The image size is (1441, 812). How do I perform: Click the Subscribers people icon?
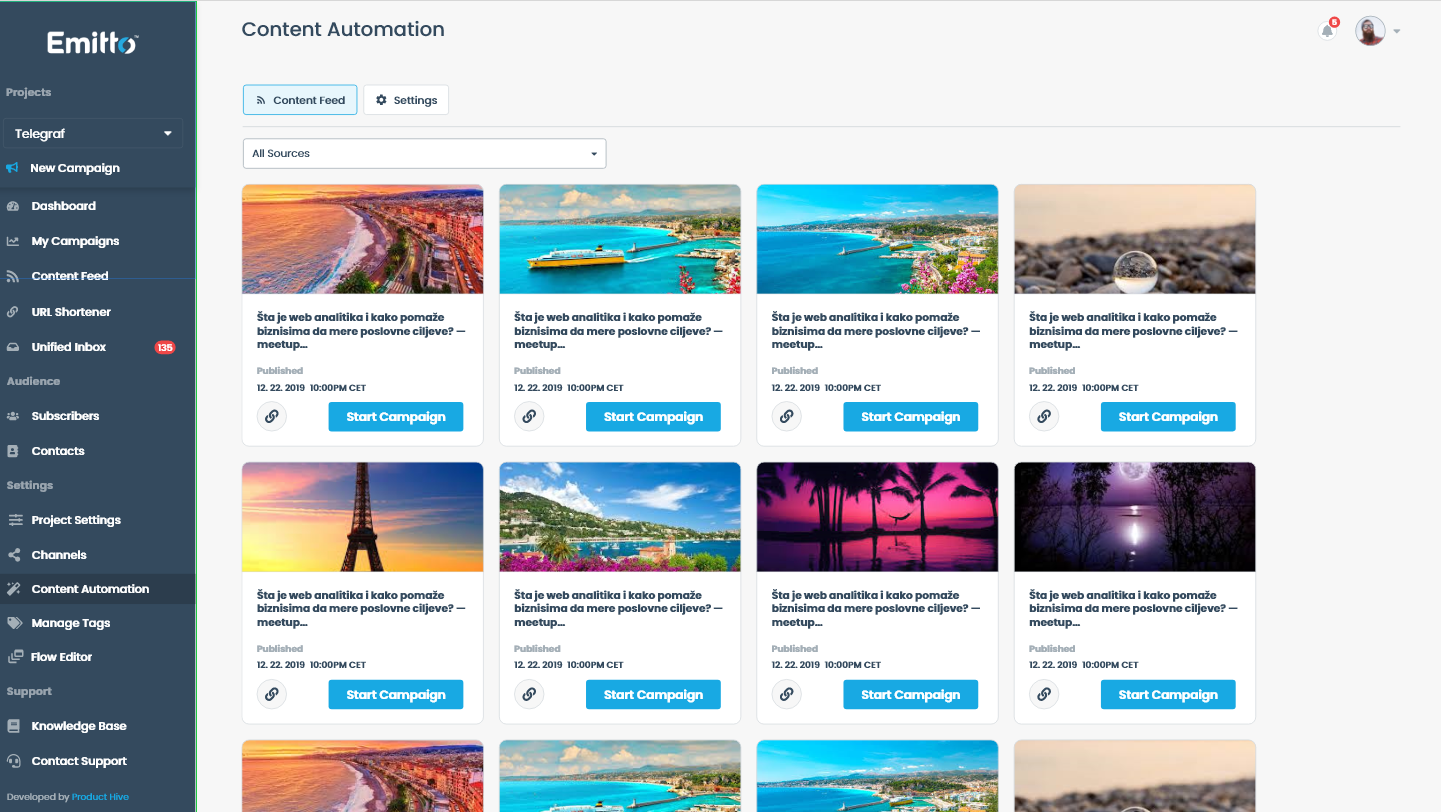point(13,416)
